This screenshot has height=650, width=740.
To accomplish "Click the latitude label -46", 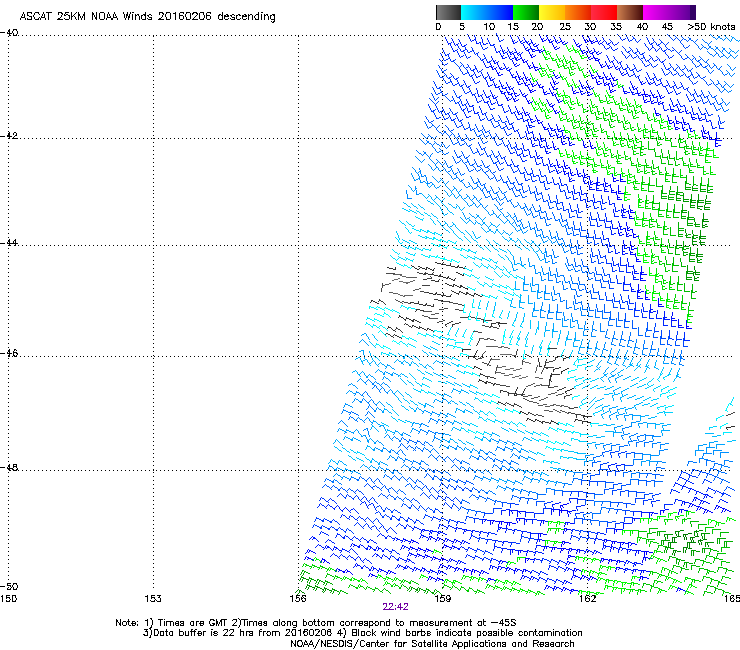I will (x=9, y=353).
